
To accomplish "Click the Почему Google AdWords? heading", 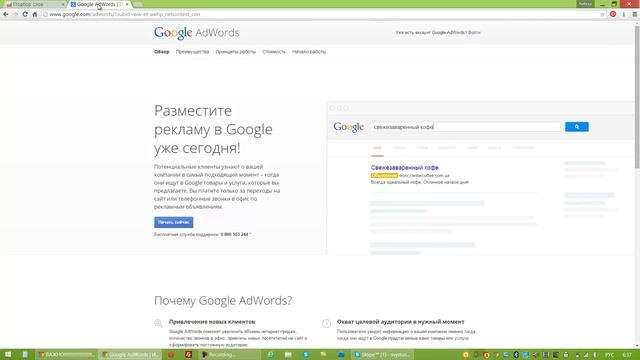I will pyautogui.click(x=223, y=300).
